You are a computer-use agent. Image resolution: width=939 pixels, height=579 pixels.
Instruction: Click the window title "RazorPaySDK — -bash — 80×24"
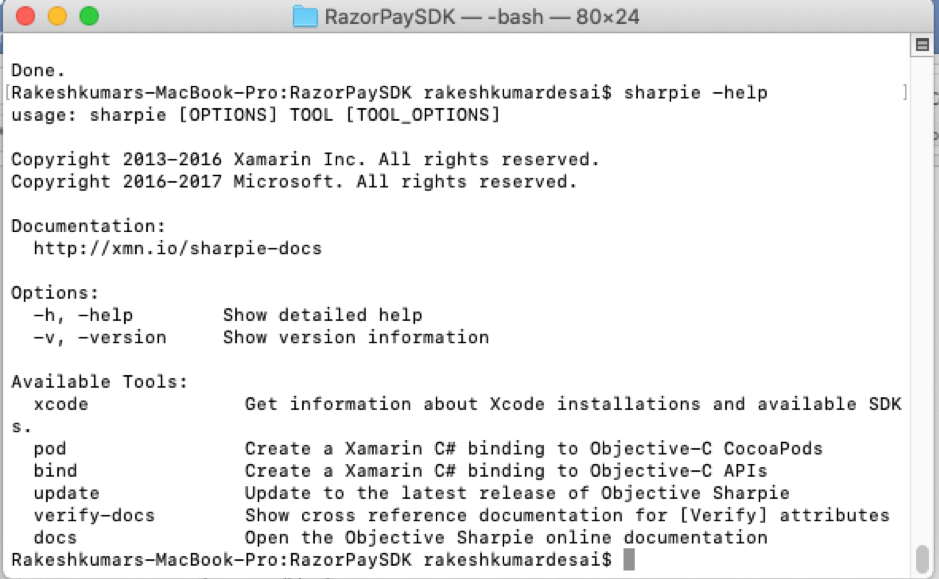pos(483,16)
